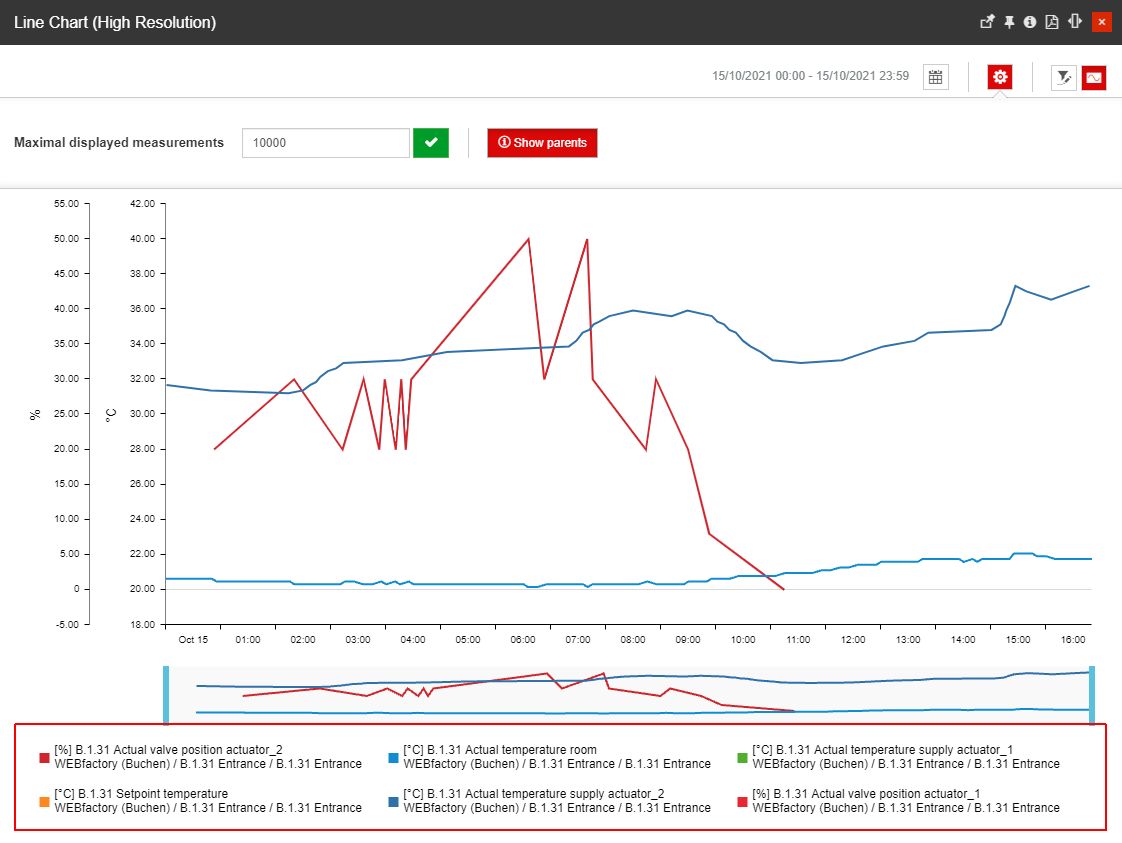The height and width of the screenshot is (843, 1122).
Task: Click the right handle of range navigator
Action: tap(1091, 694)
